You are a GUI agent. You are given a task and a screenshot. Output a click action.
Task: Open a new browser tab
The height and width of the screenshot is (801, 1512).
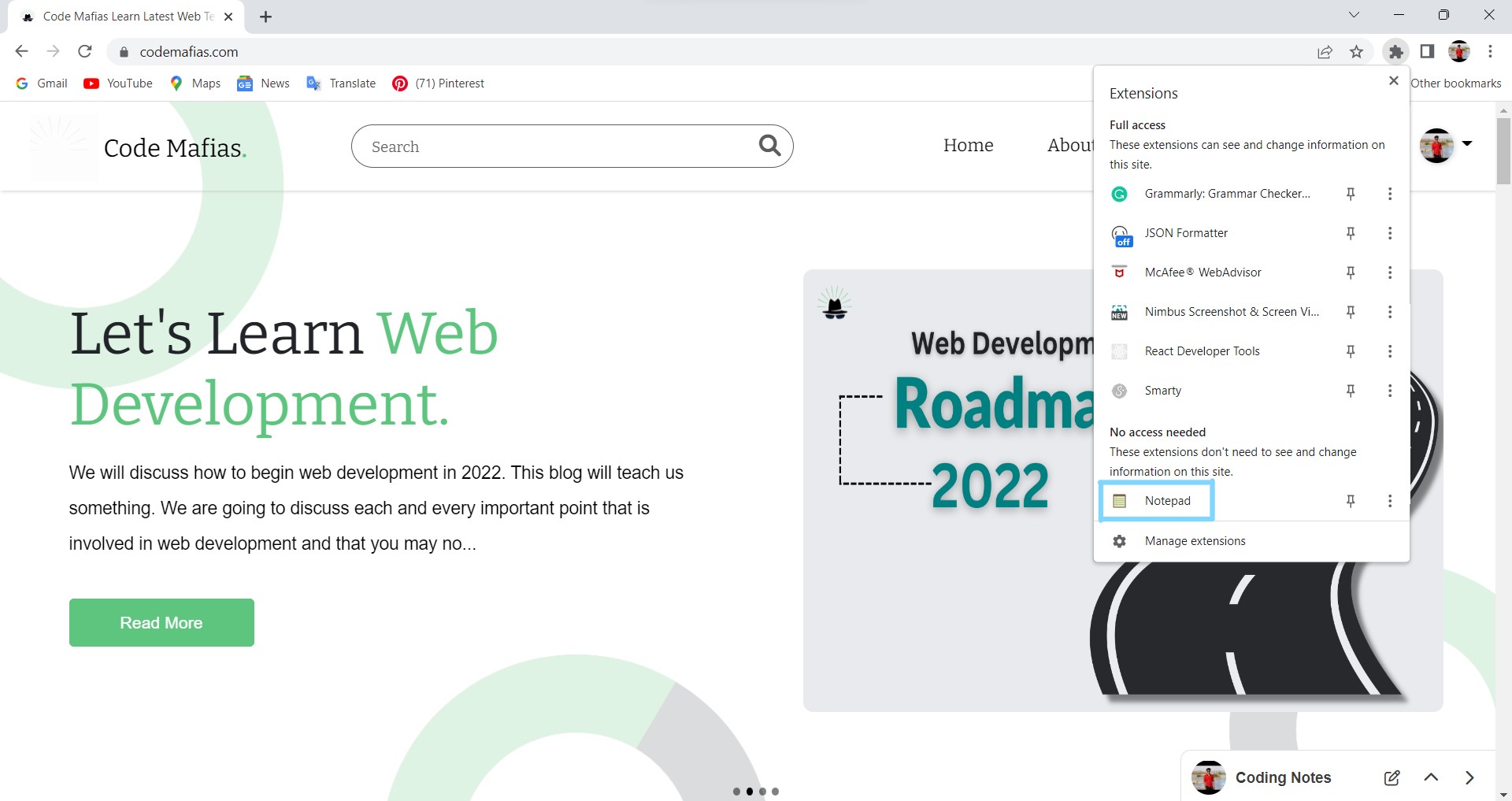(266, 17)
